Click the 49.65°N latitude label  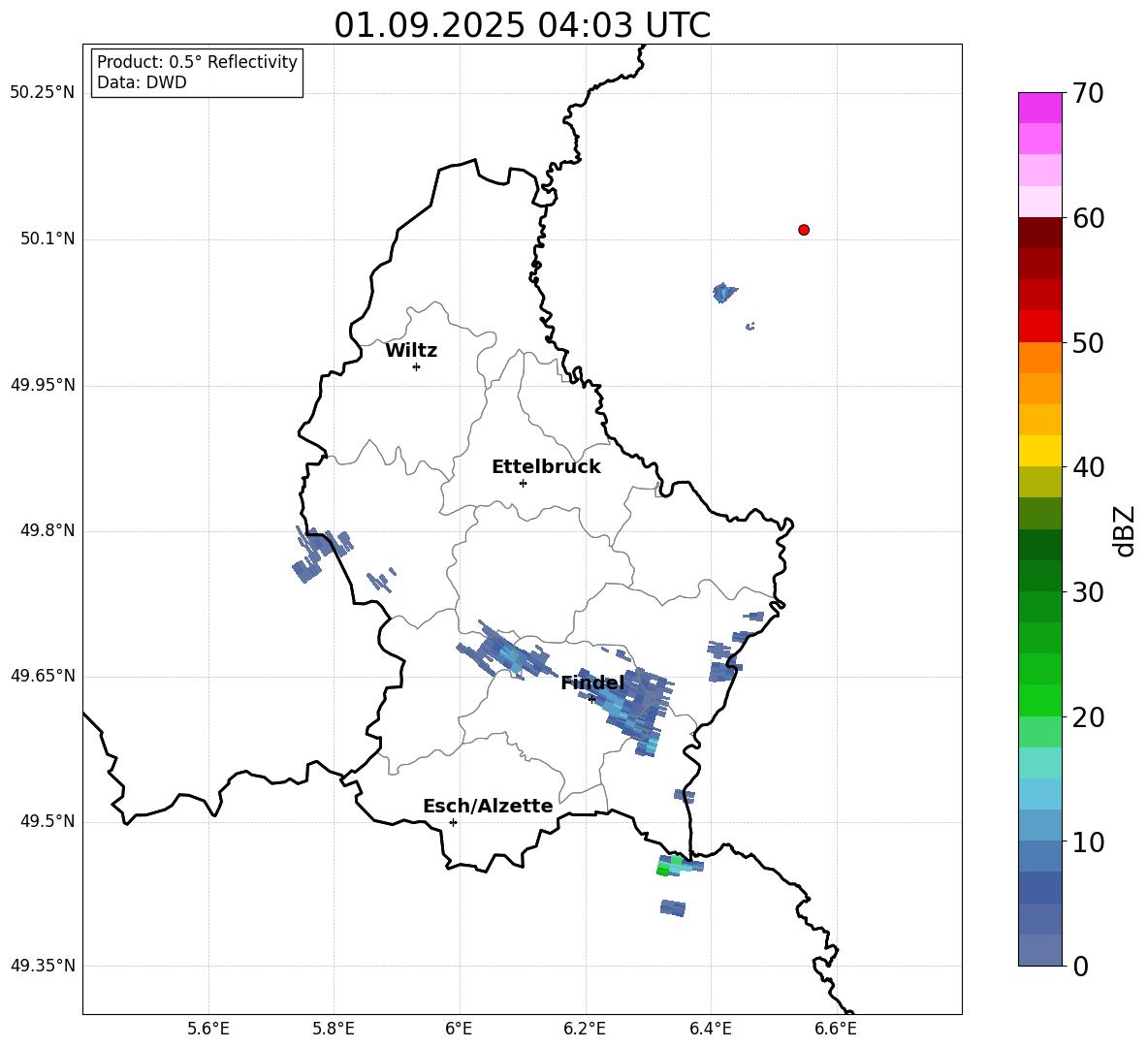click(43, 675)
